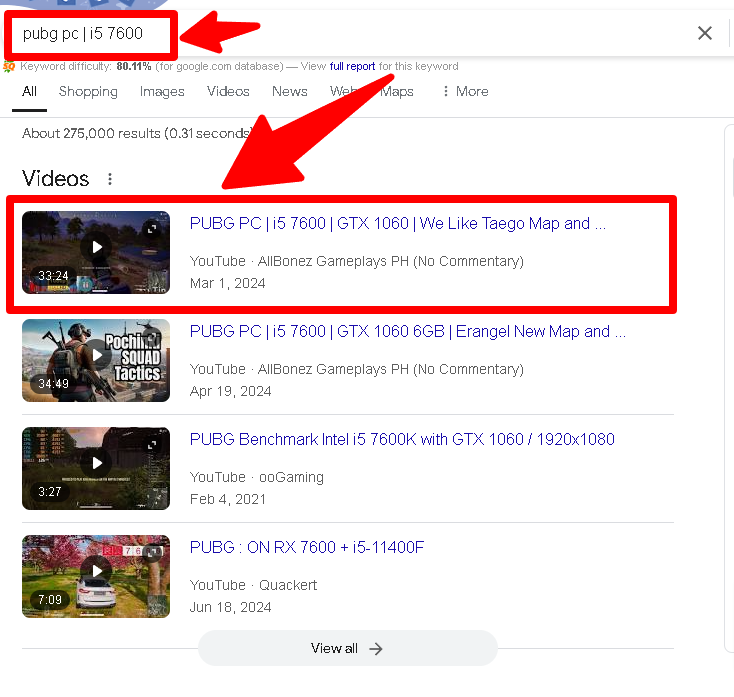Open the full report link for keyword difficulty
Image resolution: width=734 pixels, height=697 pixels.
coord(352,66)
